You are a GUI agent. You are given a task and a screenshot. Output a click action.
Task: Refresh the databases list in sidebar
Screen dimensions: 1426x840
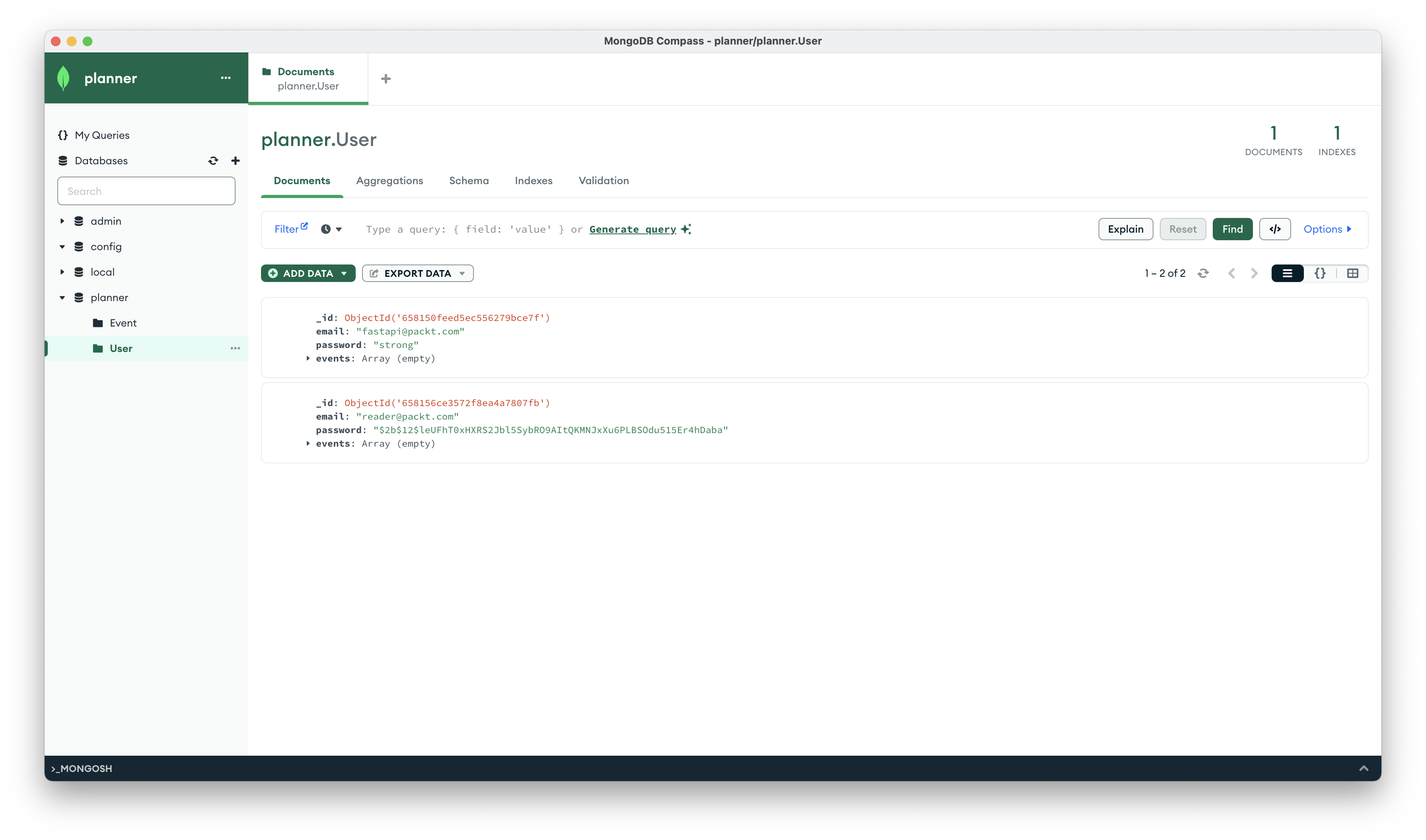point(213,161)
